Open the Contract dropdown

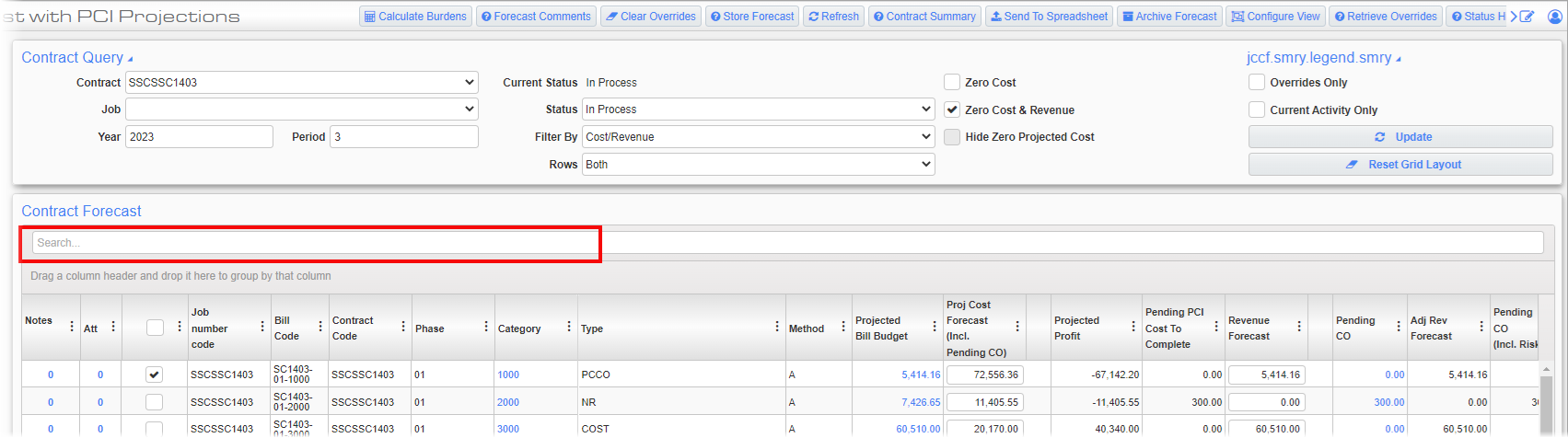[x=302, y=82]
